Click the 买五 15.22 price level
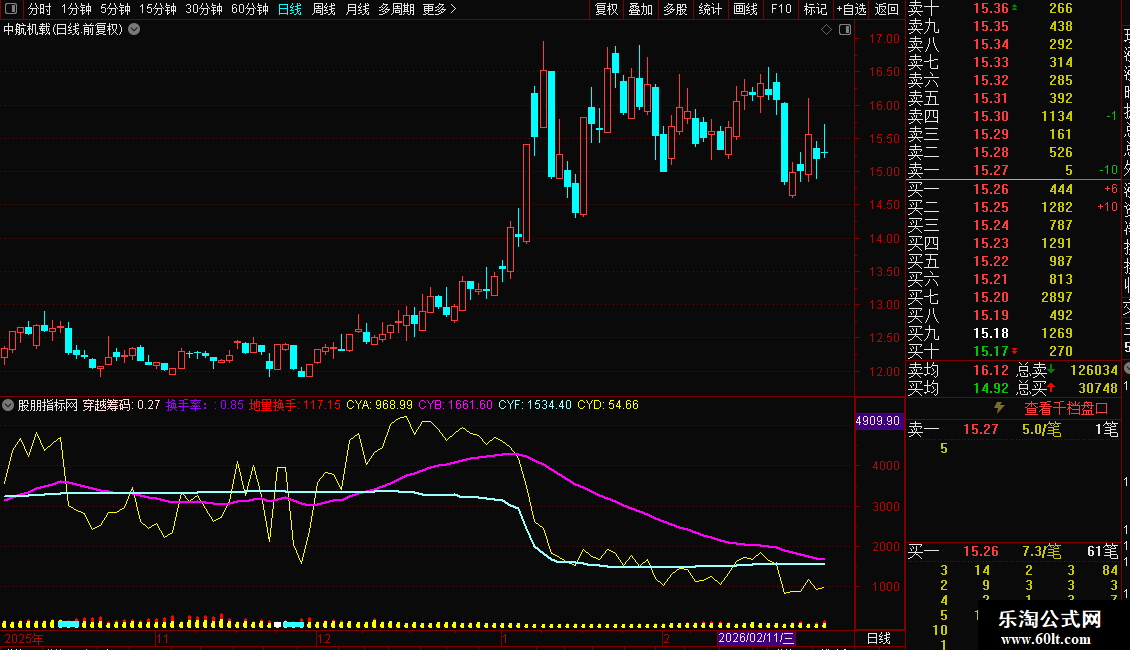 [990, 261]
